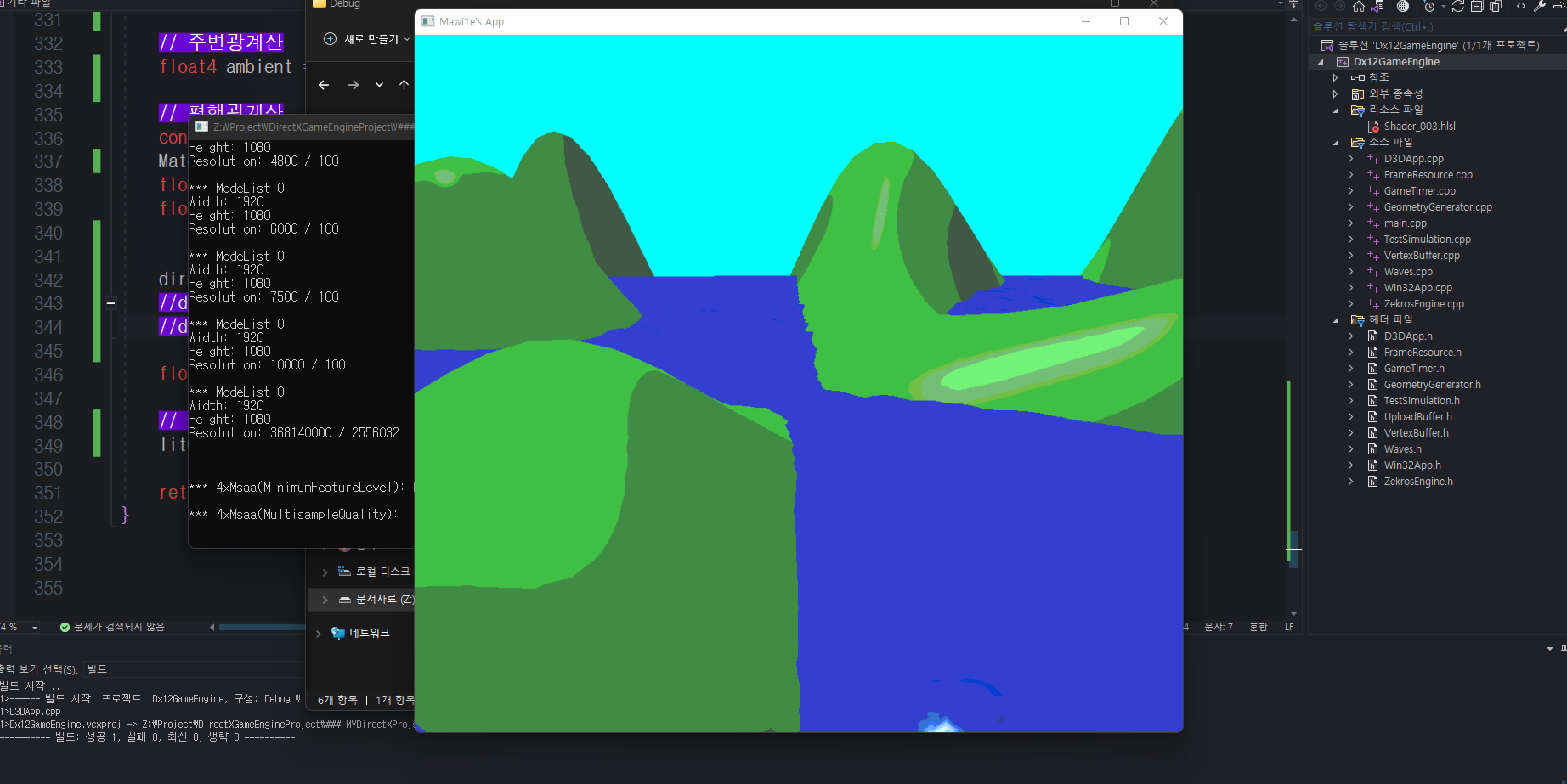Open dropdown arrow beside the clock filter icon
This screenshot has height=784, width=1567.
(x=1443, y=7)
